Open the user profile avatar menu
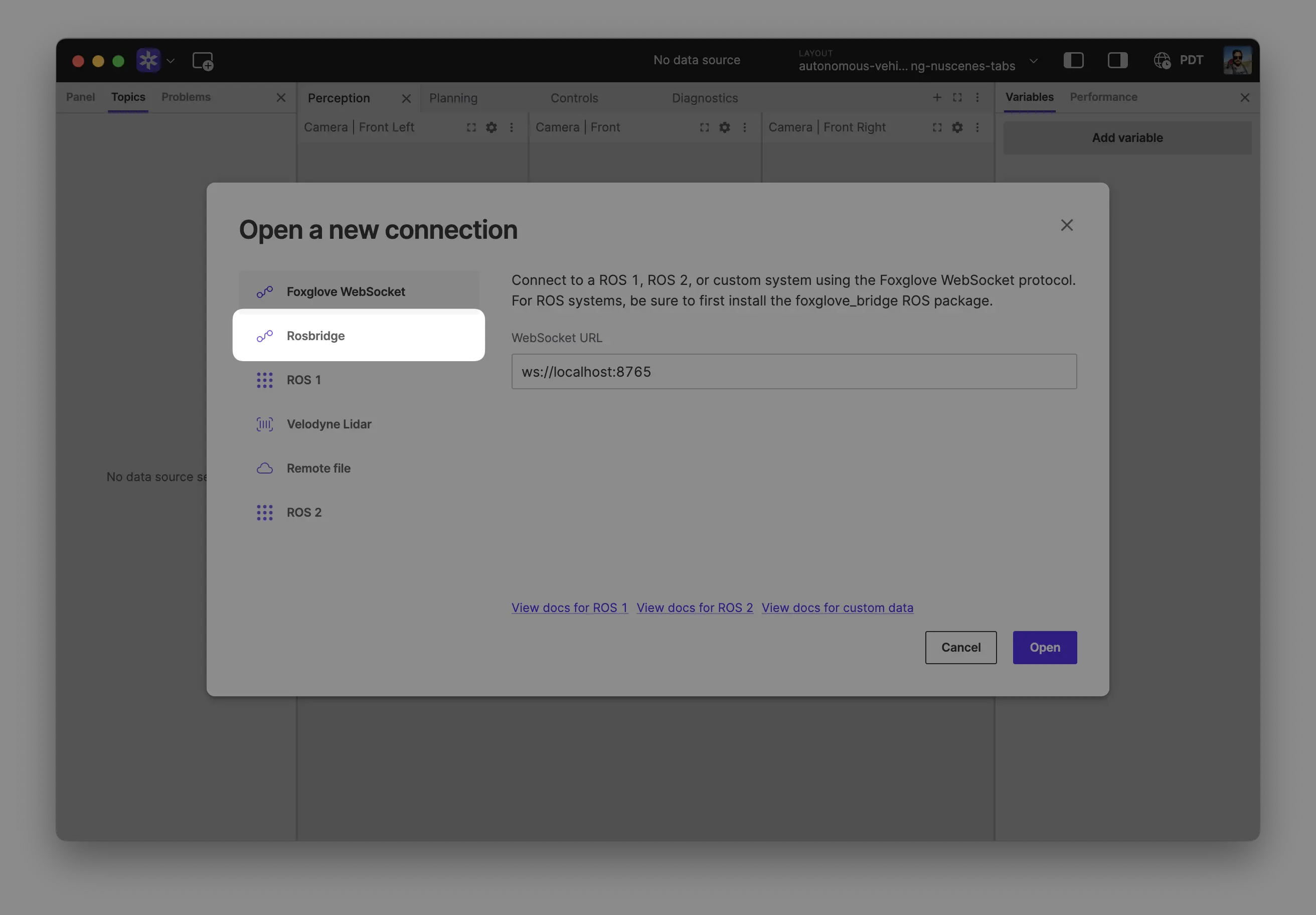 click(x=1237, y=60)
